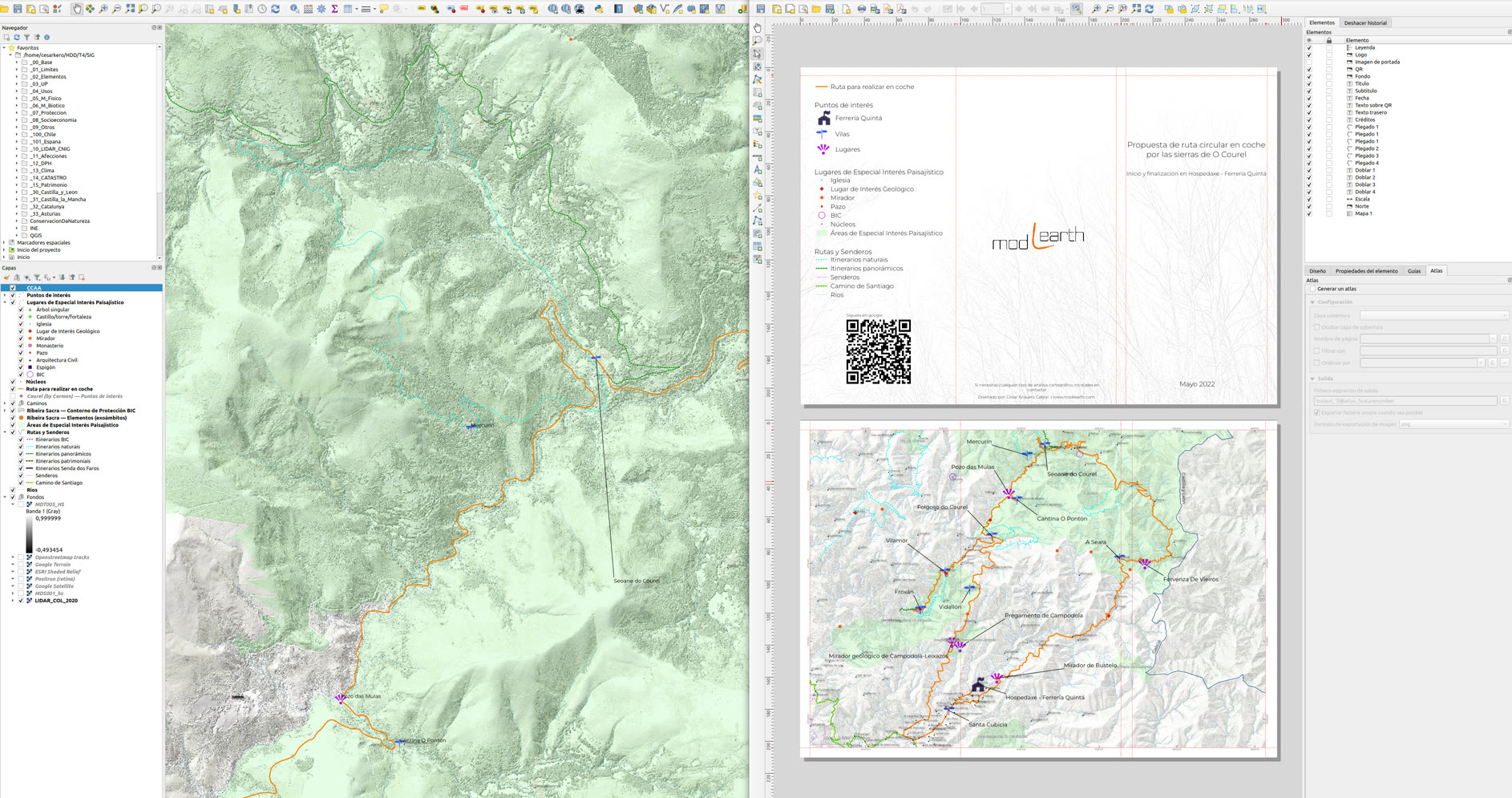Check the Generar un atlas checkbox
This screenshot has height=798, width=1512.
[1312, 289]
